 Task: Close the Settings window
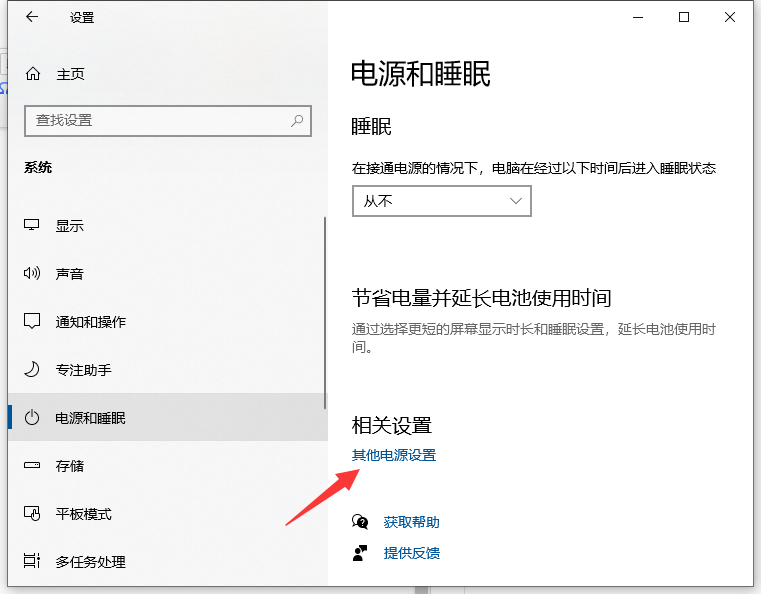click(x=730, y=17)
